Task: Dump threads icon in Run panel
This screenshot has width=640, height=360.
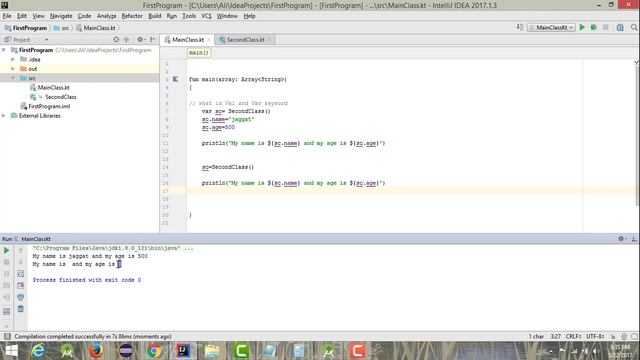Action: click(7, 285)
